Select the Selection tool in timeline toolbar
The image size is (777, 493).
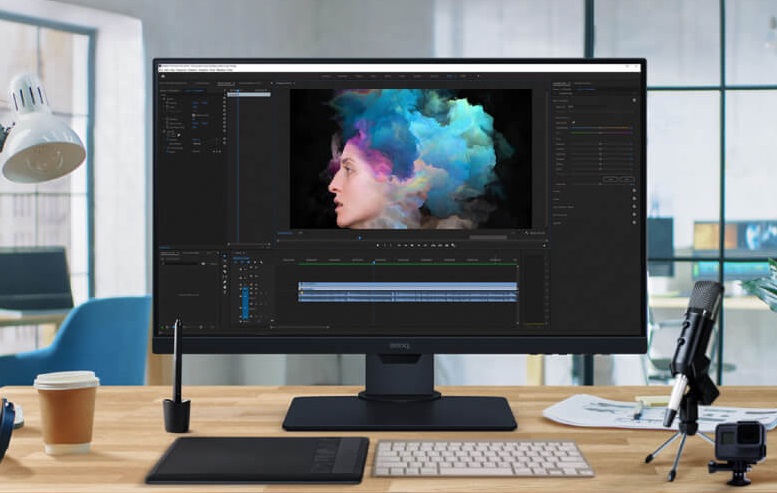coord(224,256)
